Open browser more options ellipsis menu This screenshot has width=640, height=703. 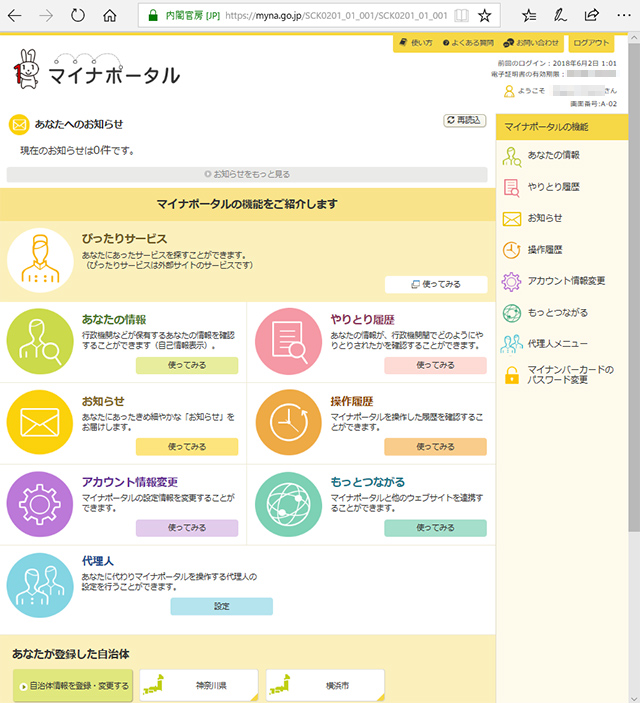pyautogui.click(x=624, y=16)
